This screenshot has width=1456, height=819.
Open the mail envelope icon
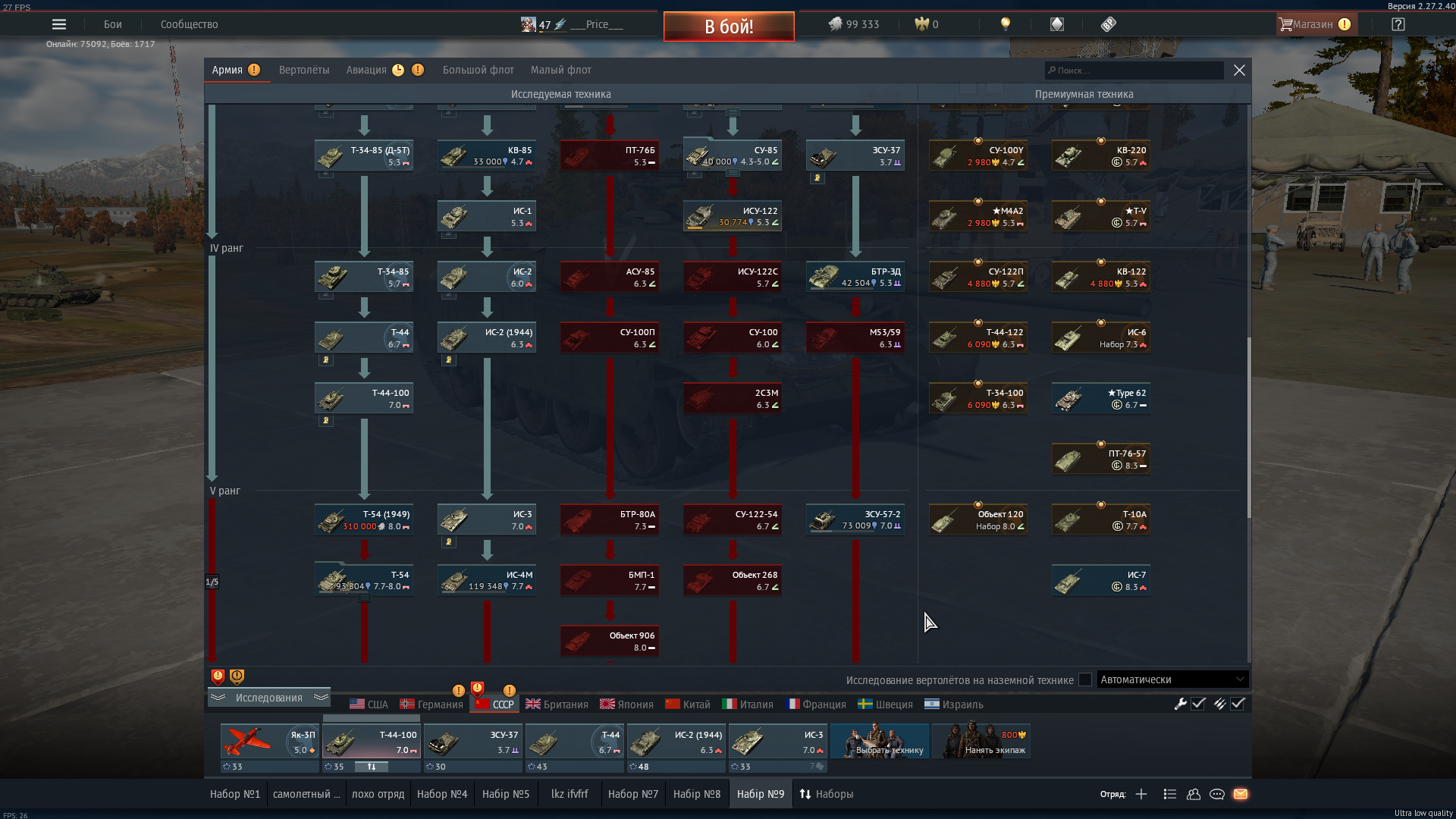[1241, 794]
